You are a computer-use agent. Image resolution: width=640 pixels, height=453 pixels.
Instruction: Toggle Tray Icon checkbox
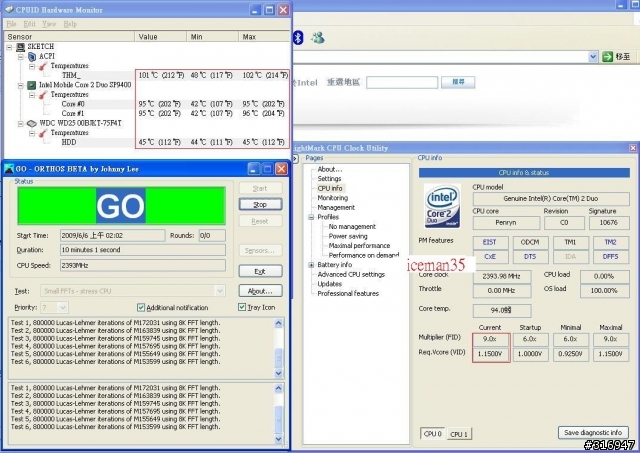click(242, 307)
